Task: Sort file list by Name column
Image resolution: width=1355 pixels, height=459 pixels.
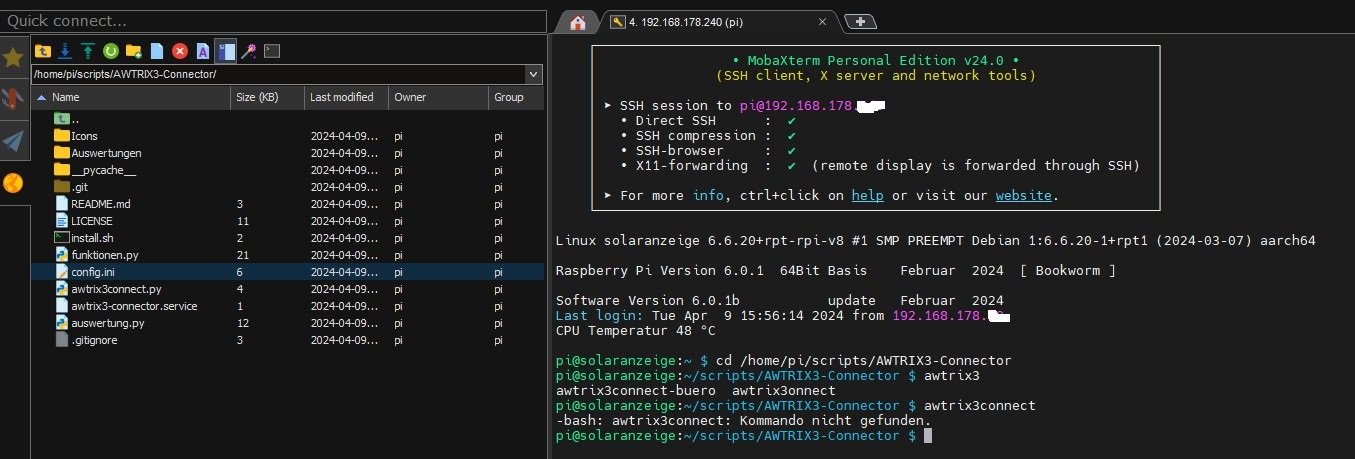Action: [65, 97]
